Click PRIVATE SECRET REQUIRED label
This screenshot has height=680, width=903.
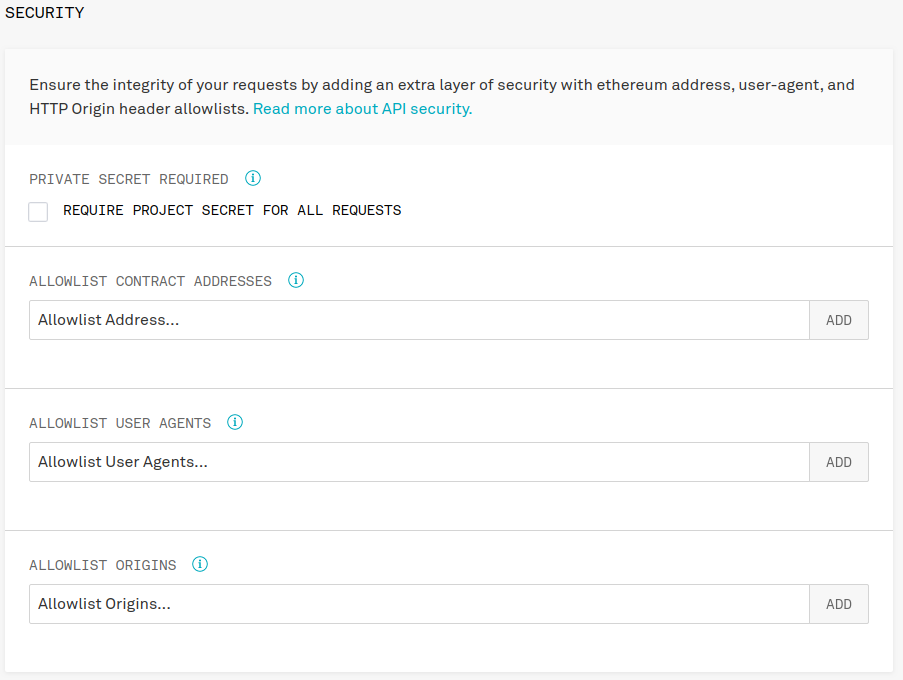(129, 179)
